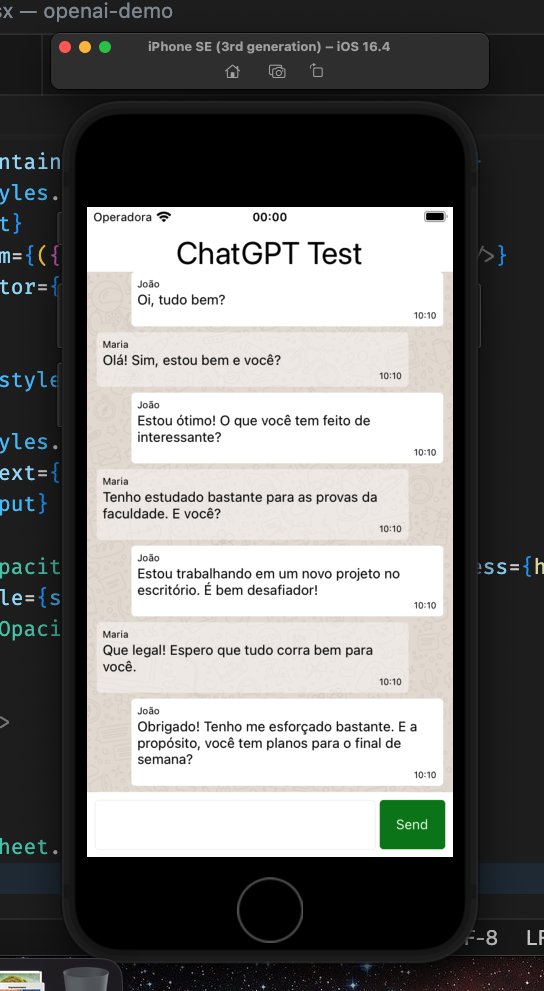Click the ChatGPT Test title

[269, 253]
